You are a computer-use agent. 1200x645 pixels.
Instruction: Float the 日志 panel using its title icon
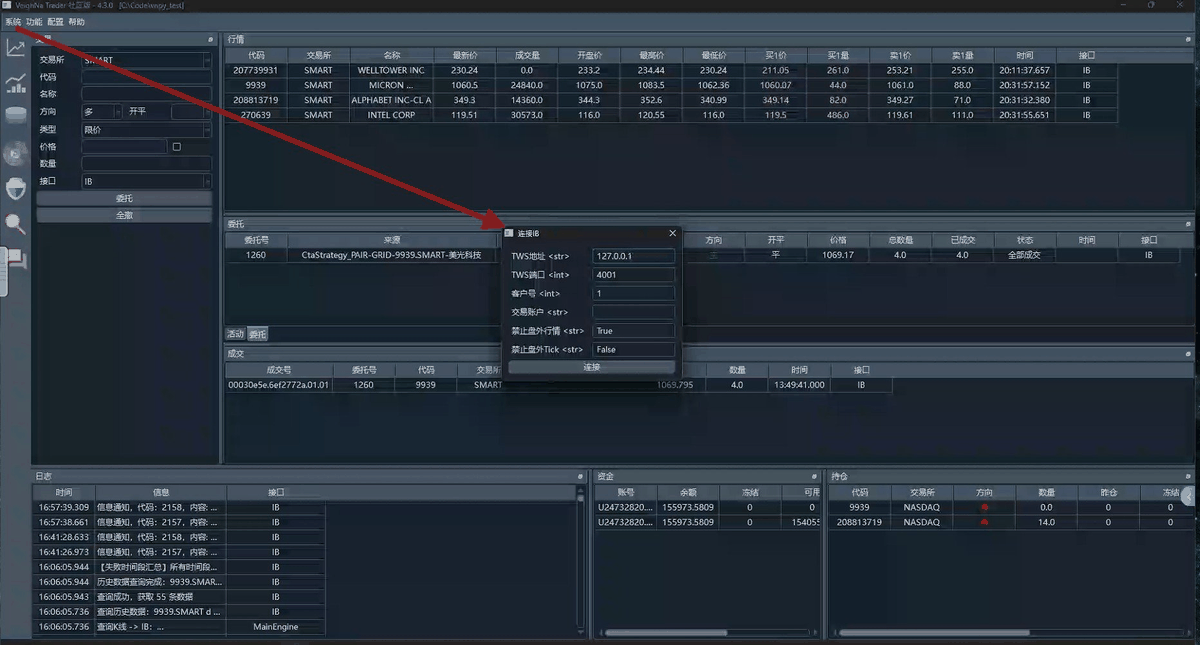coord(580,477)
